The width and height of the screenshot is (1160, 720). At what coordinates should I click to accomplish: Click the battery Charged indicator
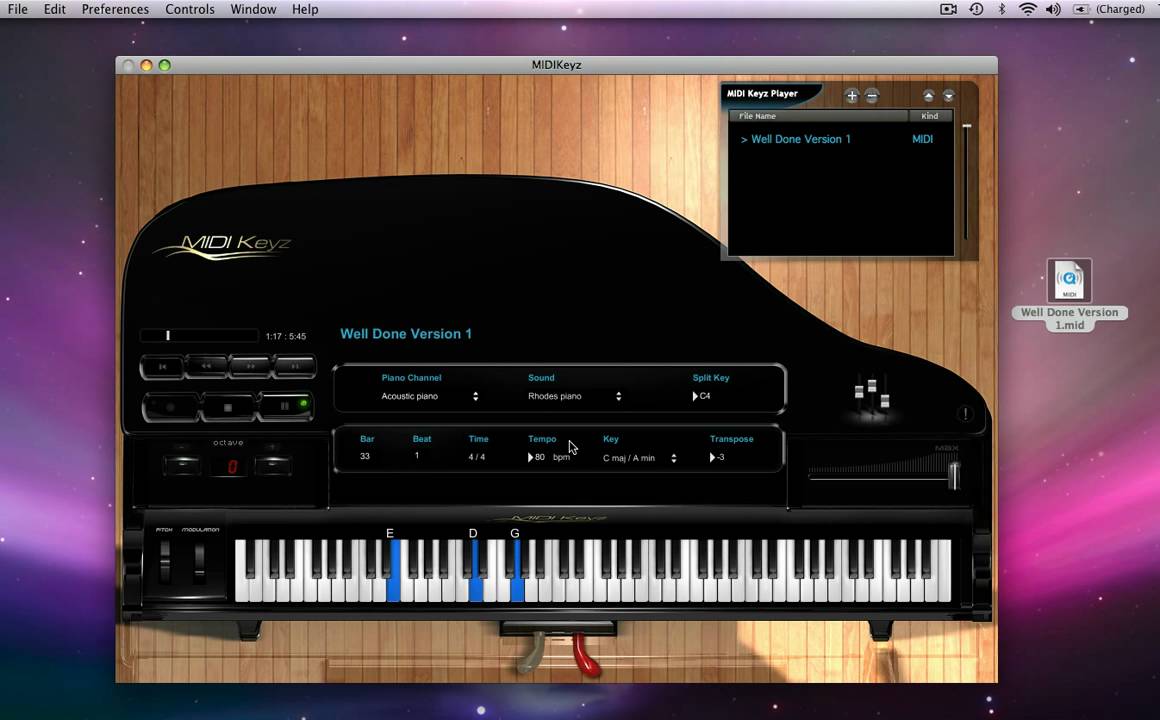(x=1110, y=9)
